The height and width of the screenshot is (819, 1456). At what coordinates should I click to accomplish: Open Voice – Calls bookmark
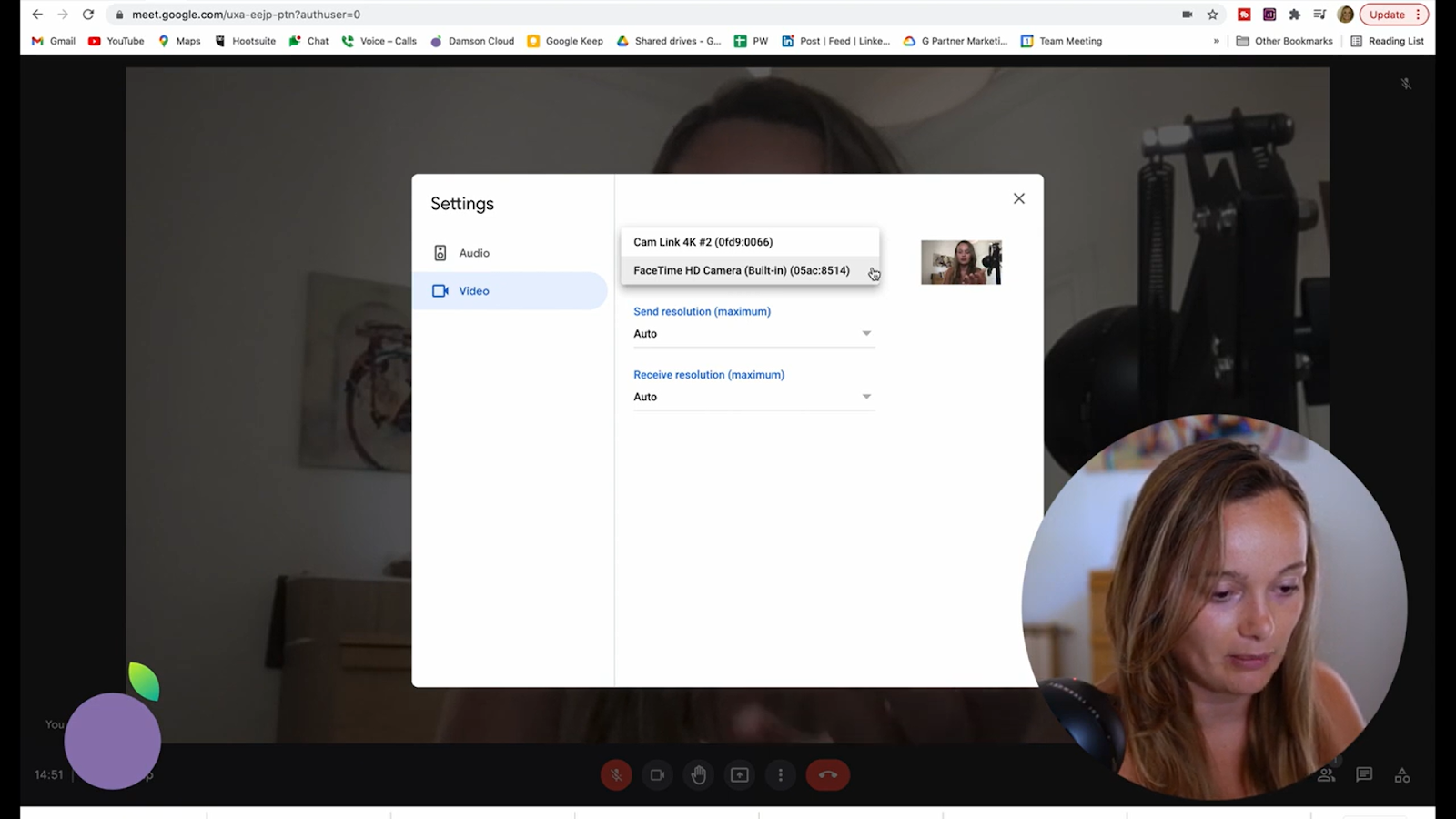pos(379,41)
